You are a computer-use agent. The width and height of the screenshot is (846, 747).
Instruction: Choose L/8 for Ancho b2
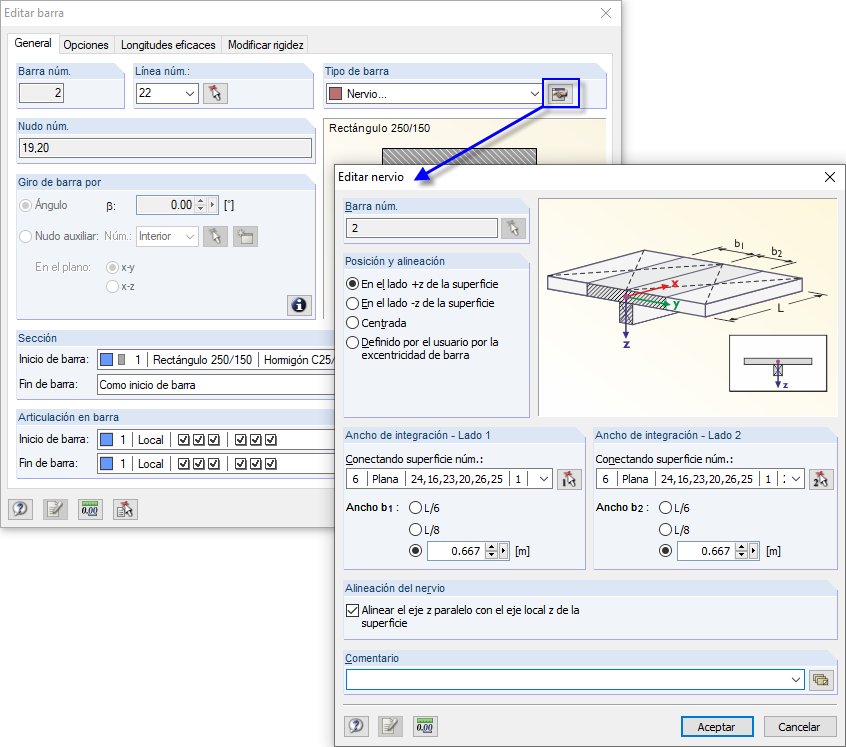point(665,530)
